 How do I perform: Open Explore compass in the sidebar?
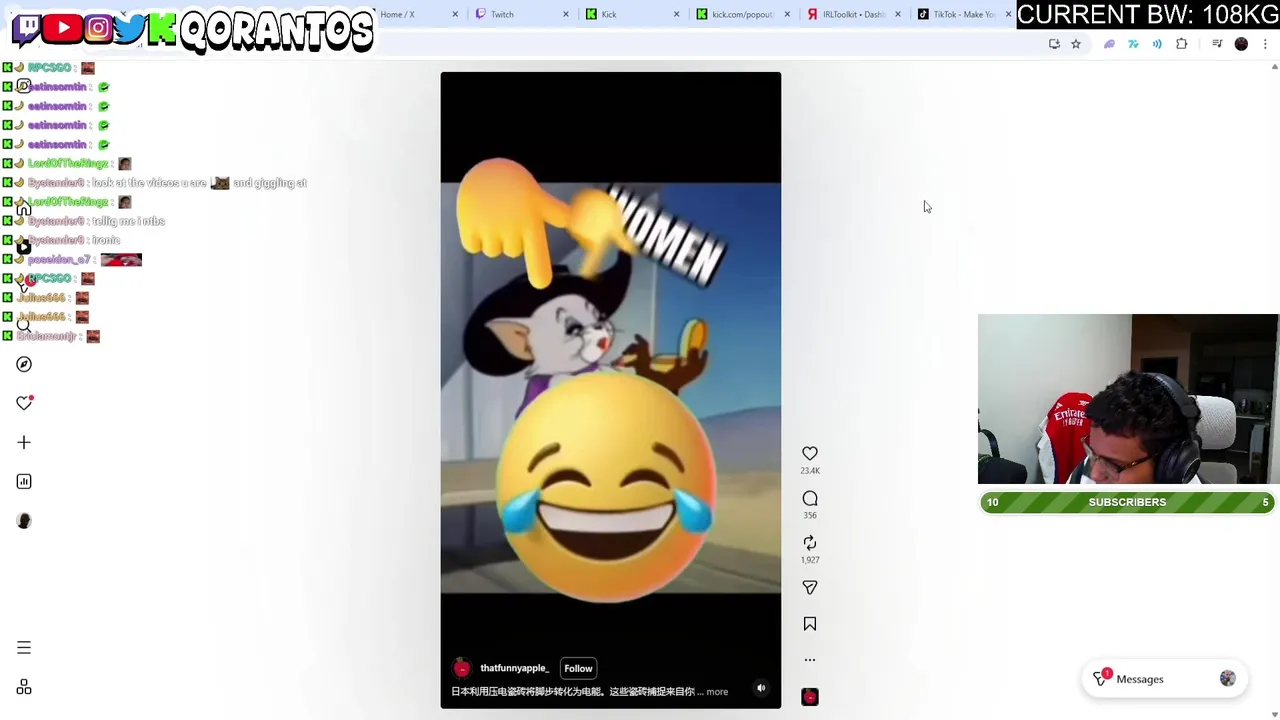tap(24, 364)
